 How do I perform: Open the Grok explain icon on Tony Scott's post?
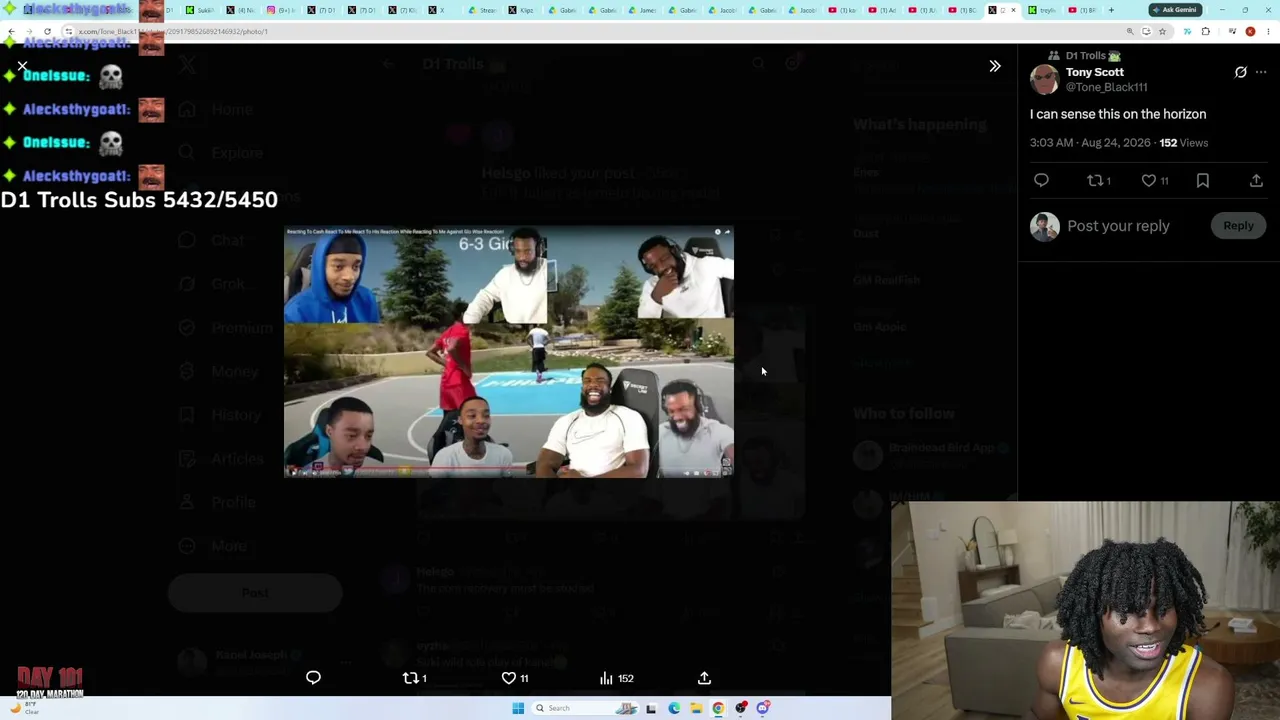[x=1240, y=72]
